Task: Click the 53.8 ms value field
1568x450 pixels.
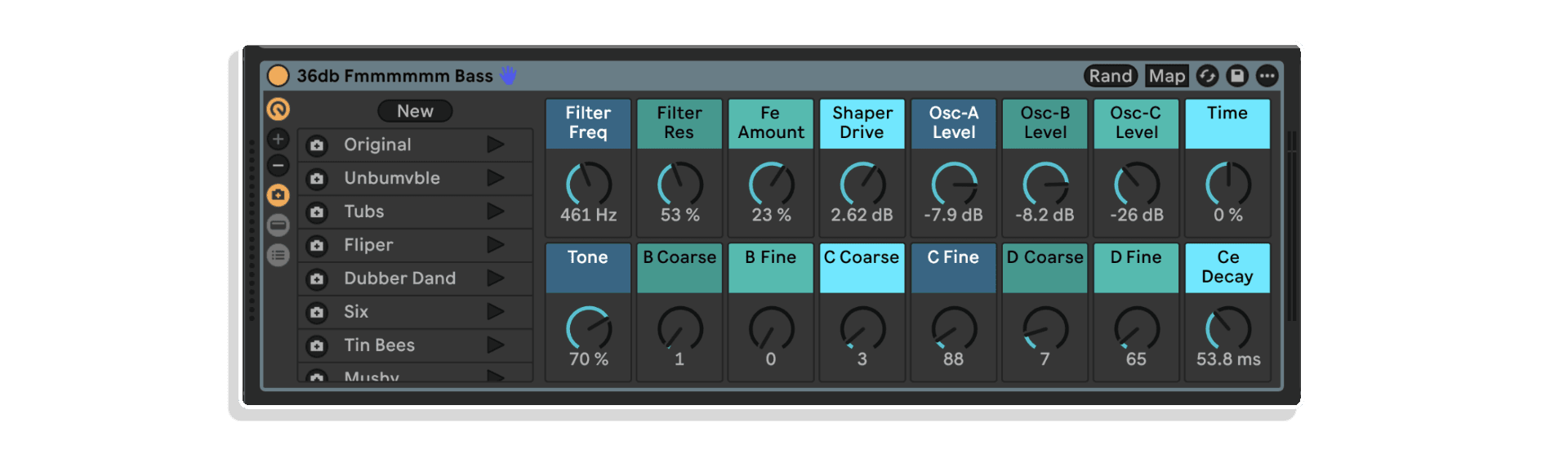Action: 1228,359
